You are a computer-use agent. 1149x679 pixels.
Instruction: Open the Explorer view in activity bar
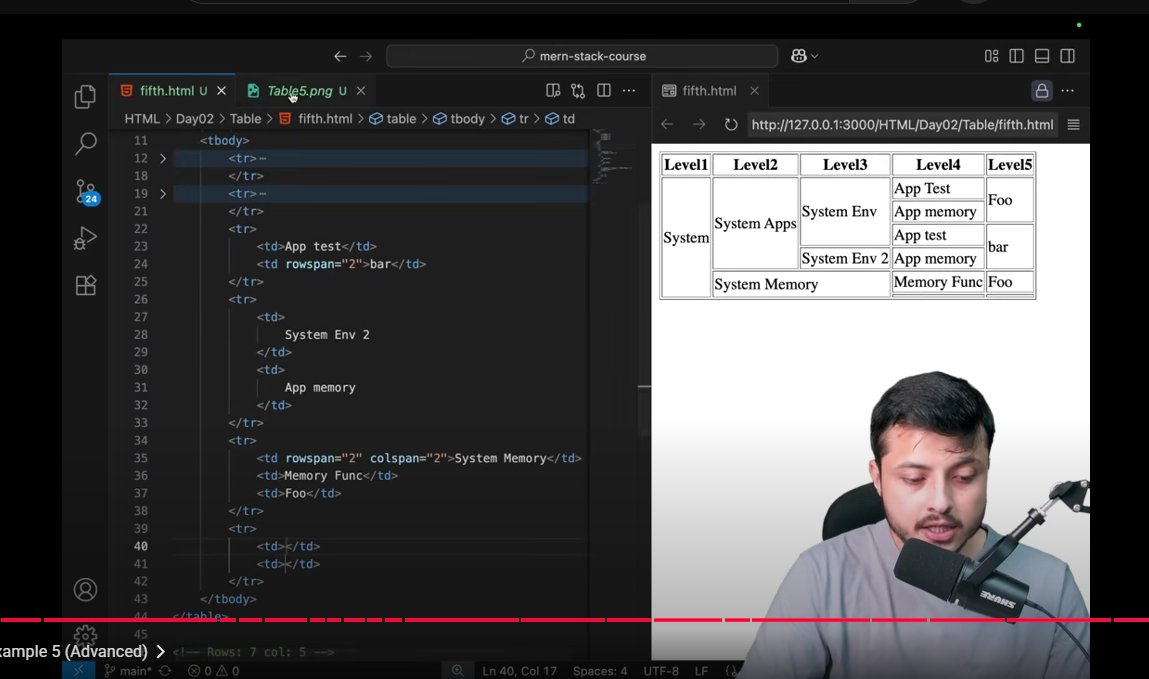(85, 97)
